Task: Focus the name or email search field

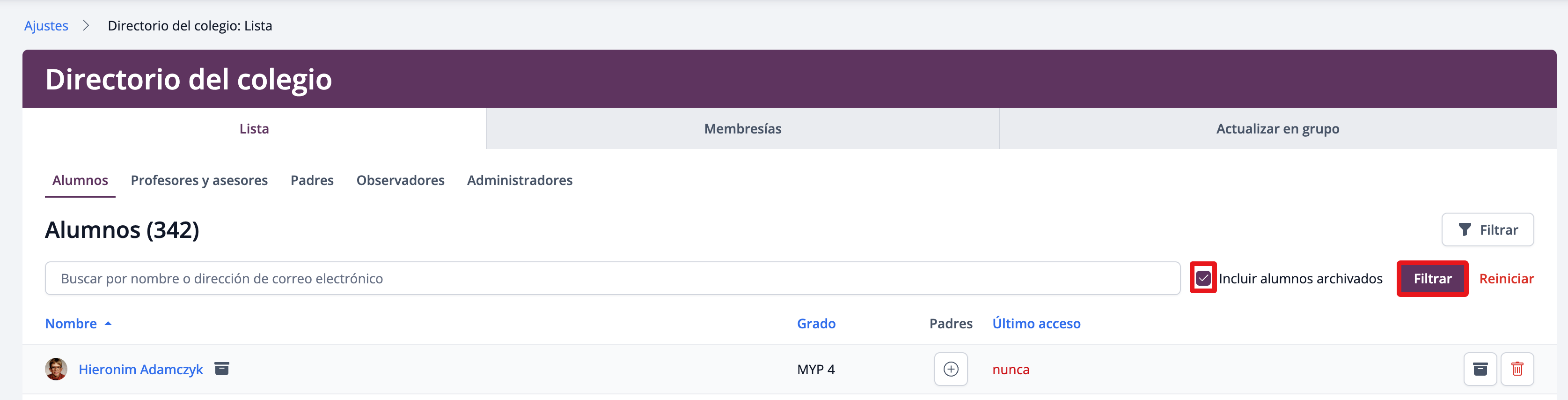Action: (x=612, y=278)
